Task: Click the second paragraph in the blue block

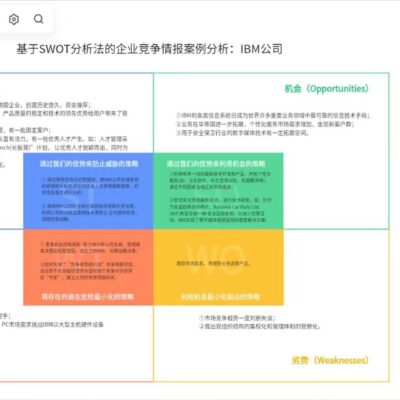Action: pos(89,212)
